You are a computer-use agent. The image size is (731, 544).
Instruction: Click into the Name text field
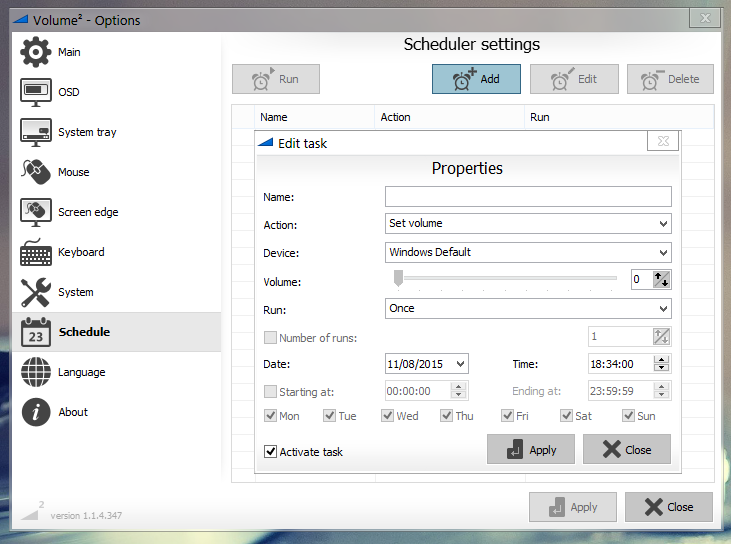point(528,197)
